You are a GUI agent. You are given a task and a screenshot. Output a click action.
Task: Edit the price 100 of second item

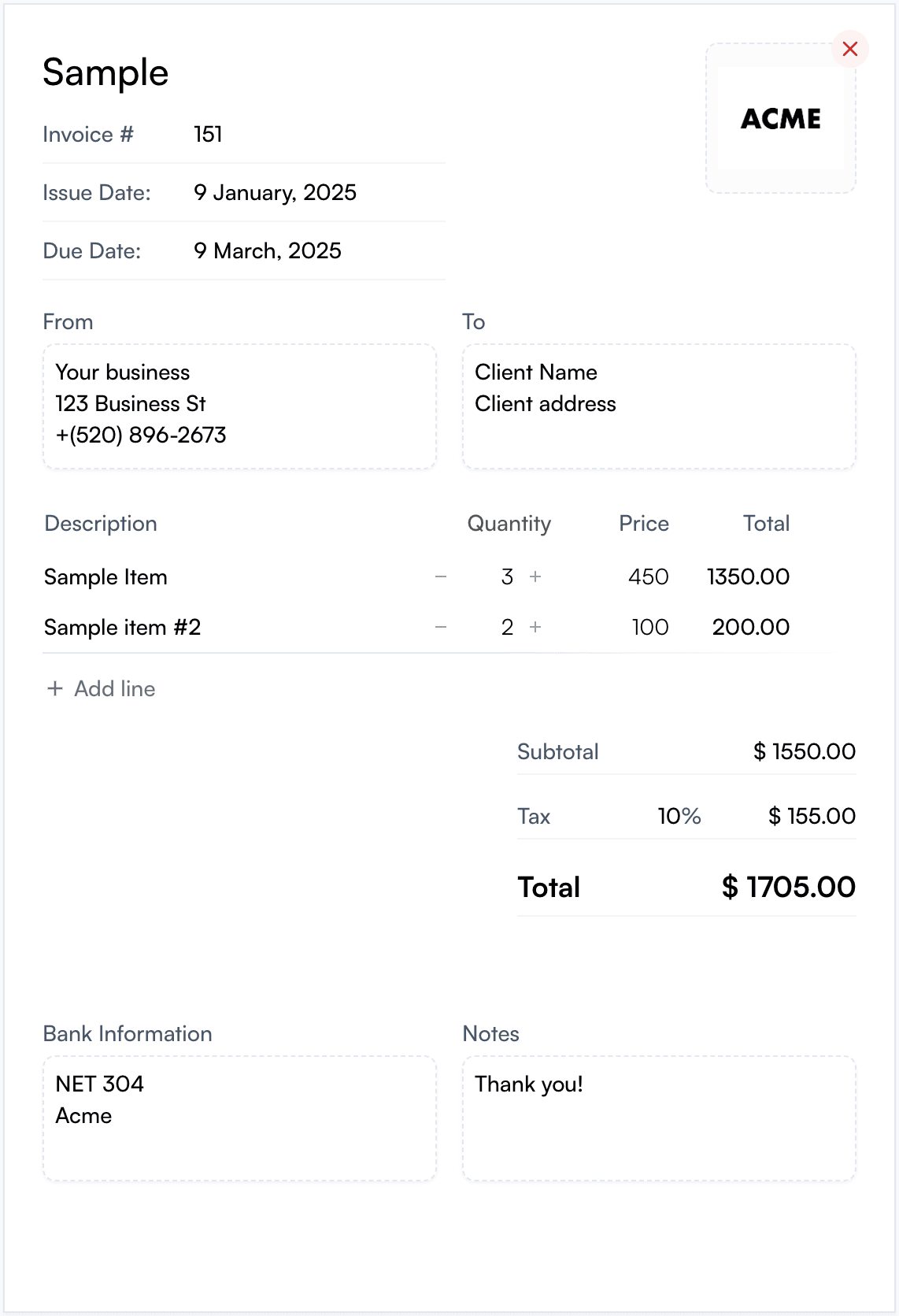(x=649, y=628)
